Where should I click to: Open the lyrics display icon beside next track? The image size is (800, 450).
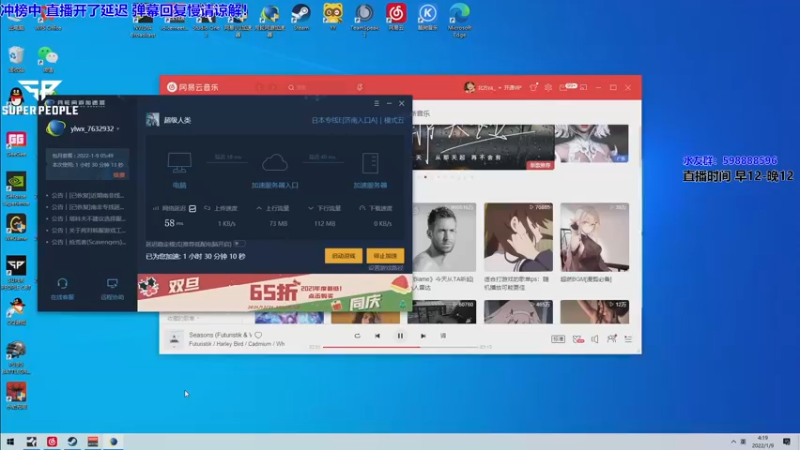tap(443, 336)
